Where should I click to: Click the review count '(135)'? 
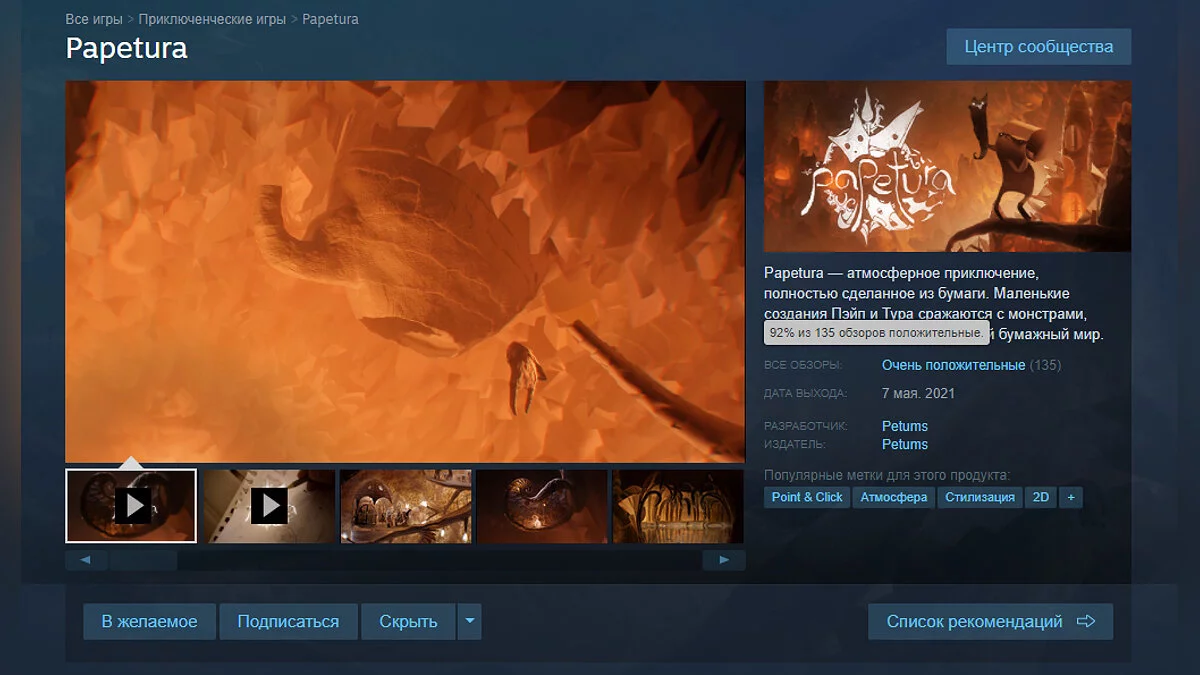tap(1045, 365)
